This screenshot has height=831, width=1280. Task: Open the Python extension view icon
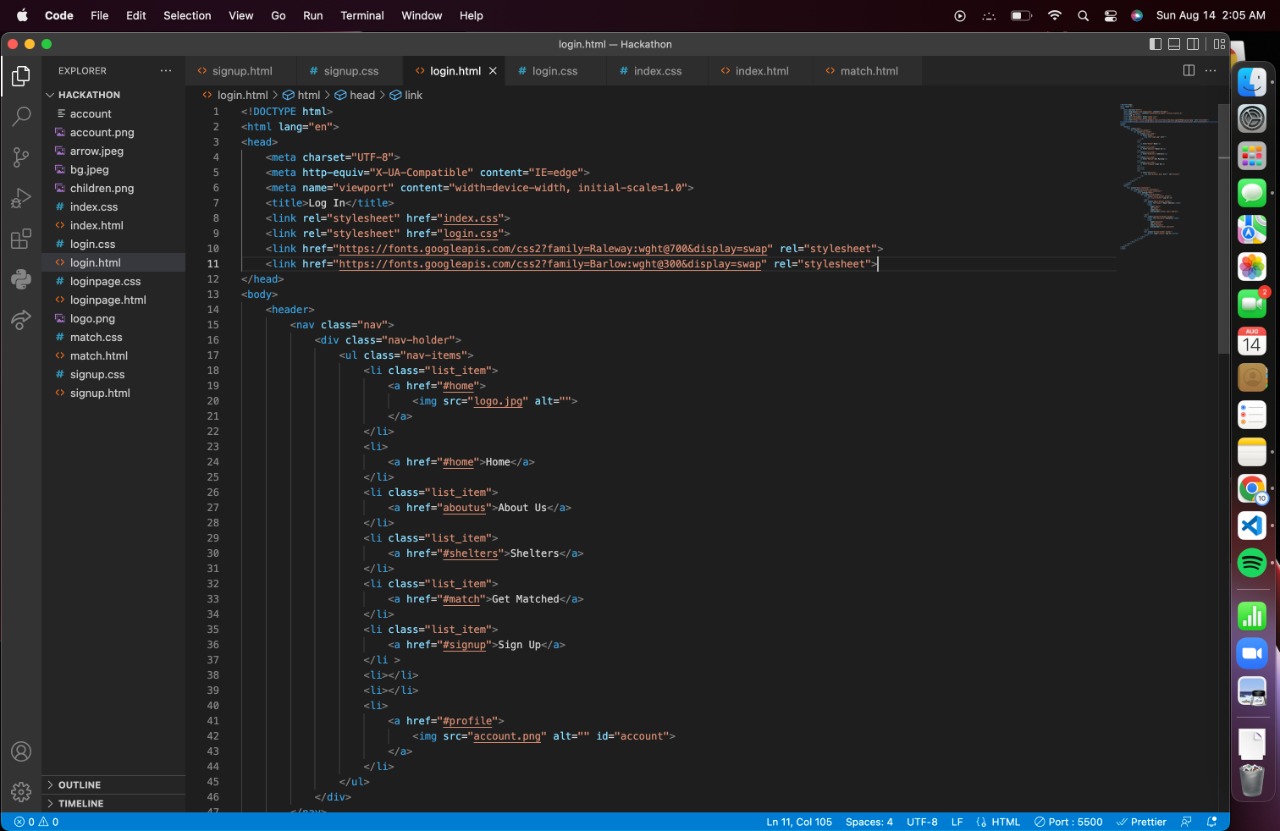tap(21, 279)
